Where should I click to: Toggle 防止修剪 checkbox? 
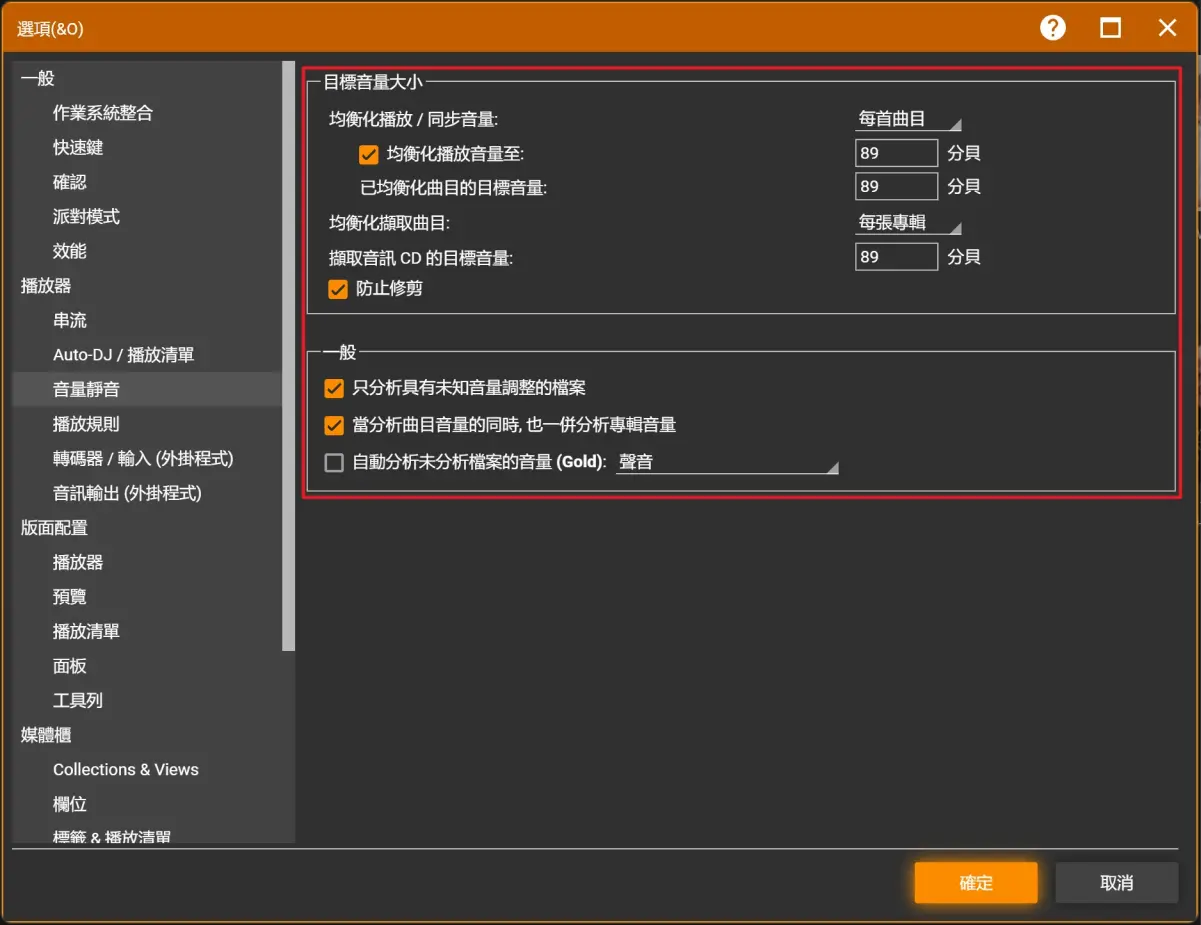click(x=338, y=289)
